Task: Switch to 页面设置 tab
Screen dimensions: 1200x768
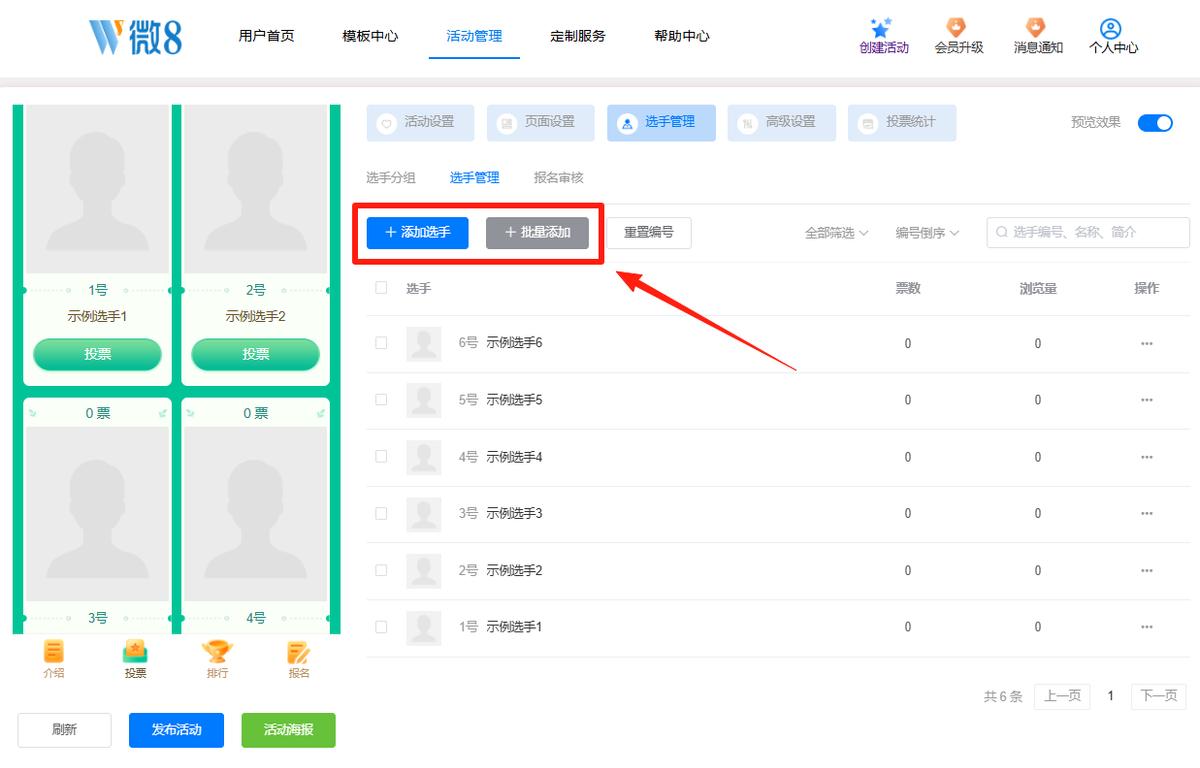Action: tap(541, 122)
